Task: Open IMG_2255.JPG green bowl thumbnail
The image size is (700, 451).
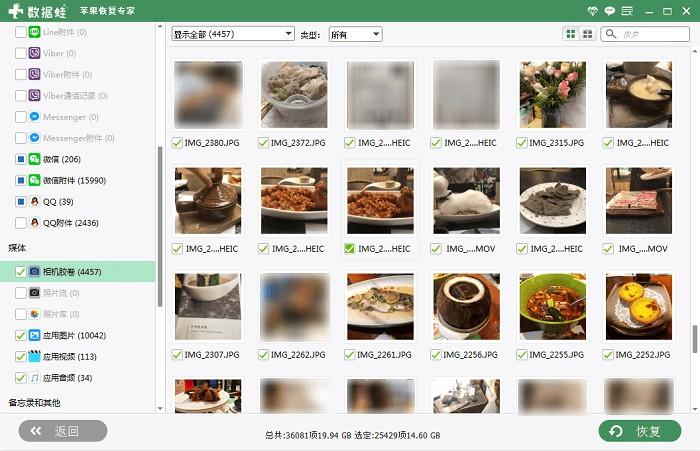Action: coord(553,306)
